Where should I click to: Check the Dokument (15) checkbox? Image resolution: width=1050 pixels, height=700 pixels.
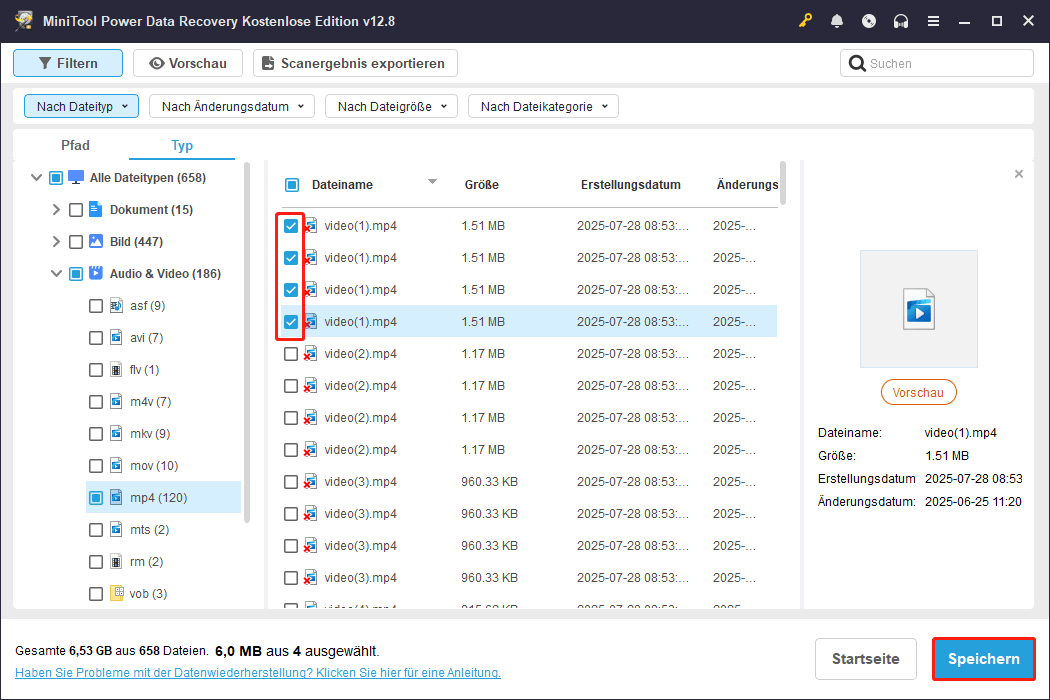pos(76,210)
